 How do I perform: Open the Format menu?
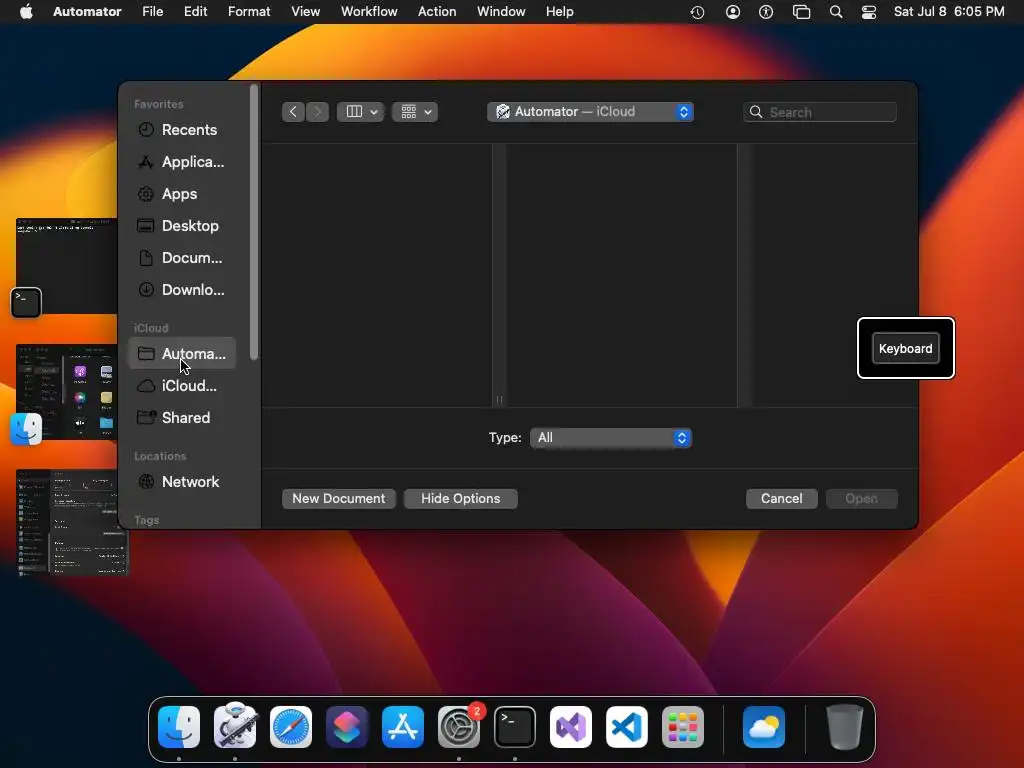click(249, 12)
